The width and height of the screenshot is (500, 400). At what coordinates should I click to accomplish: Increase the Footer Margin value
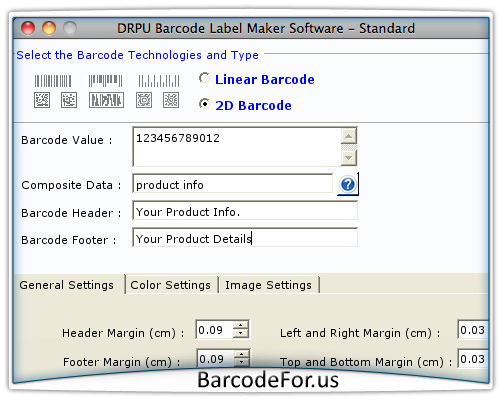click(x=241, y=354)
